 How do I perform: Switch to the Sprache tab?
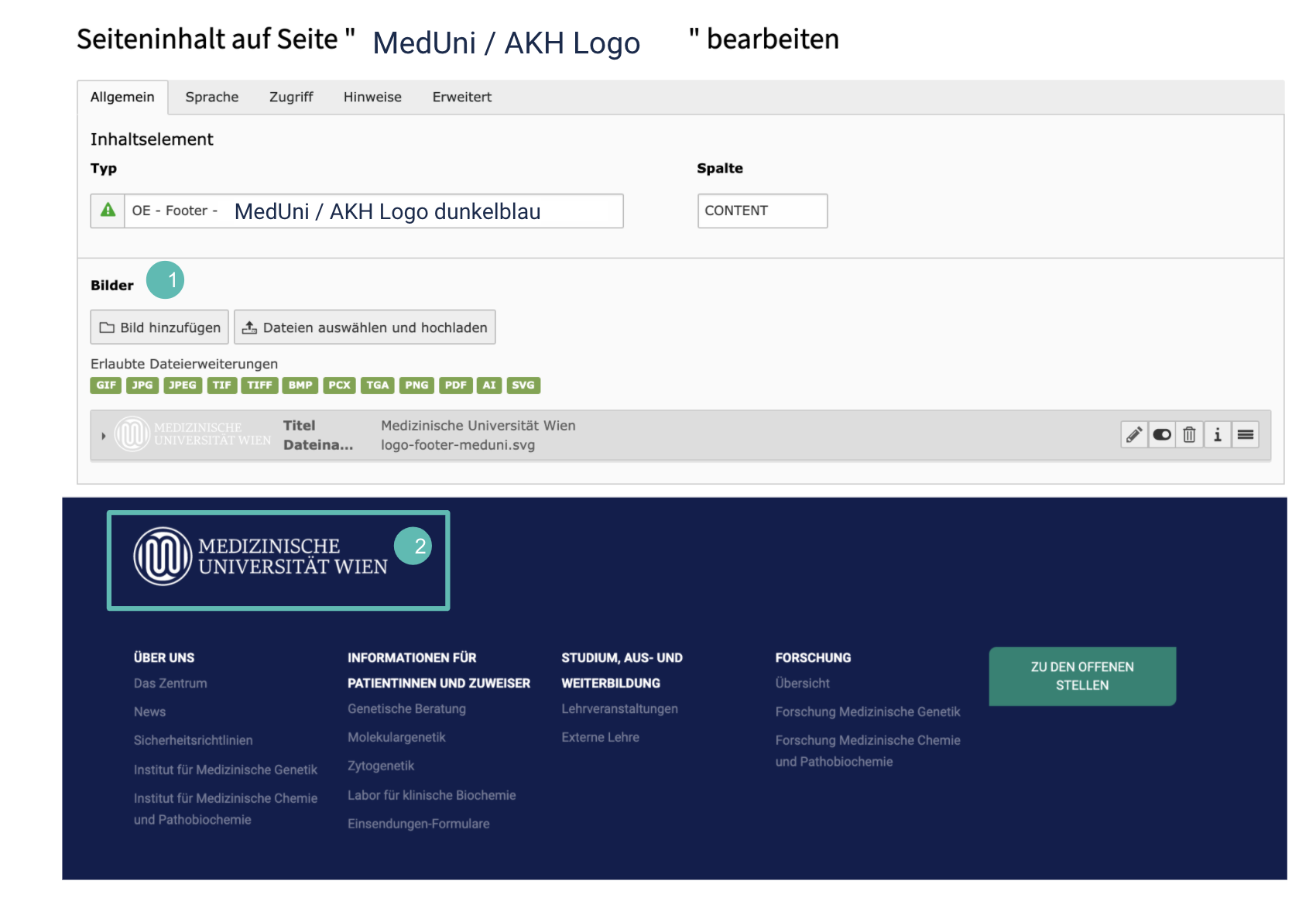point(212,97)
